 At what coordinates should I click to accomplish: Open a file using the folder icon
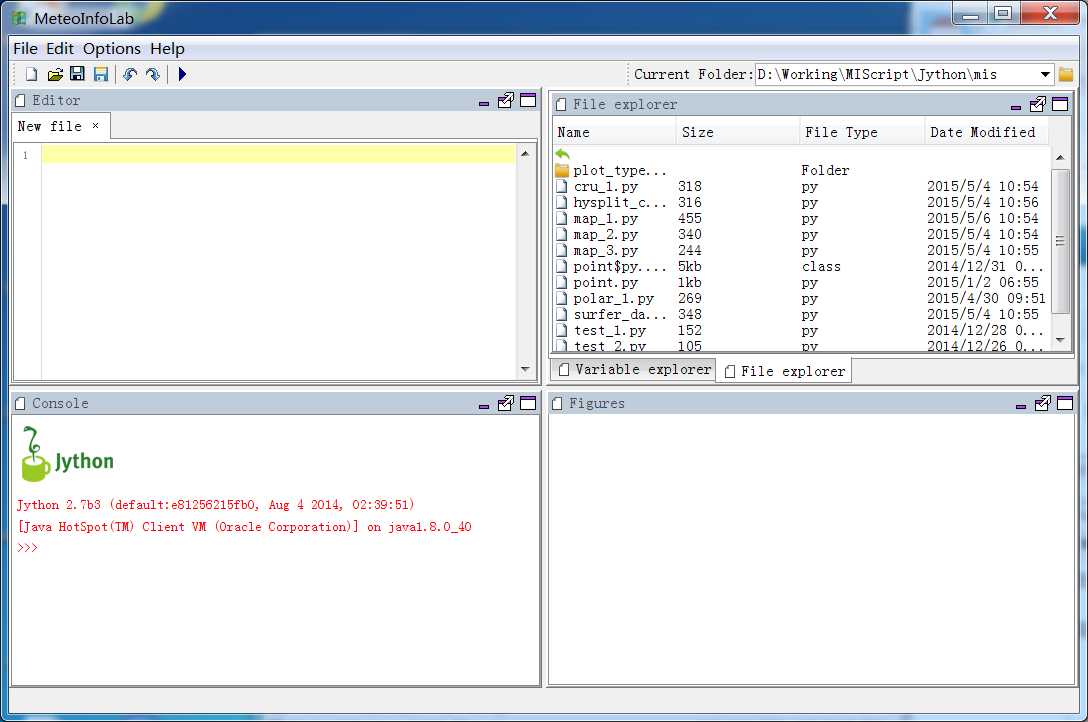tap(55, 74)
